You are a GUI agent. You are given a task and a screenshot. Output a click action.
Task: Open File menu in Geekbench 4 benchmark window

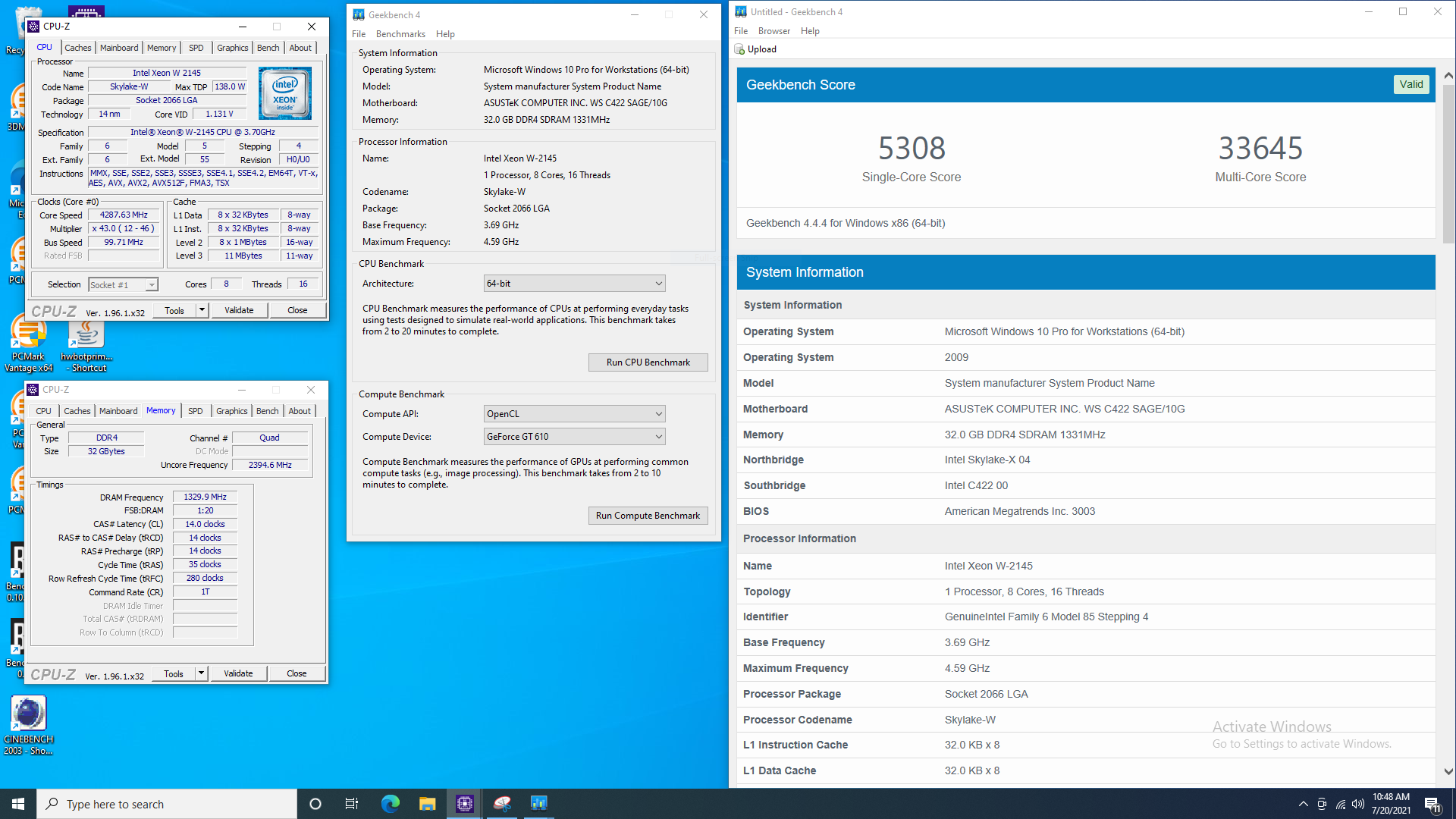pos(359,34)
